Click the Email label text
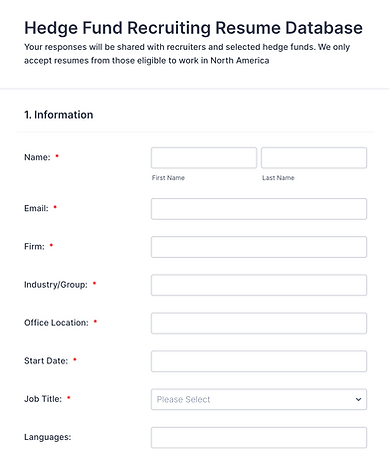The height and width of the screenshot is (456, 389). click(36, 208)
